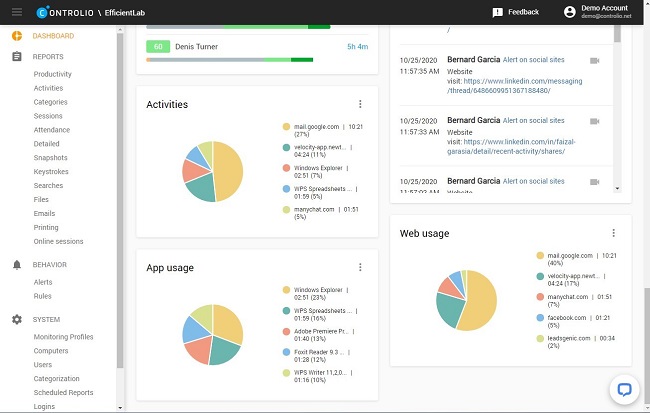Open the Searches report
Image resolution: width=650 pixels, height=413 pixels.
click(49, 185)
